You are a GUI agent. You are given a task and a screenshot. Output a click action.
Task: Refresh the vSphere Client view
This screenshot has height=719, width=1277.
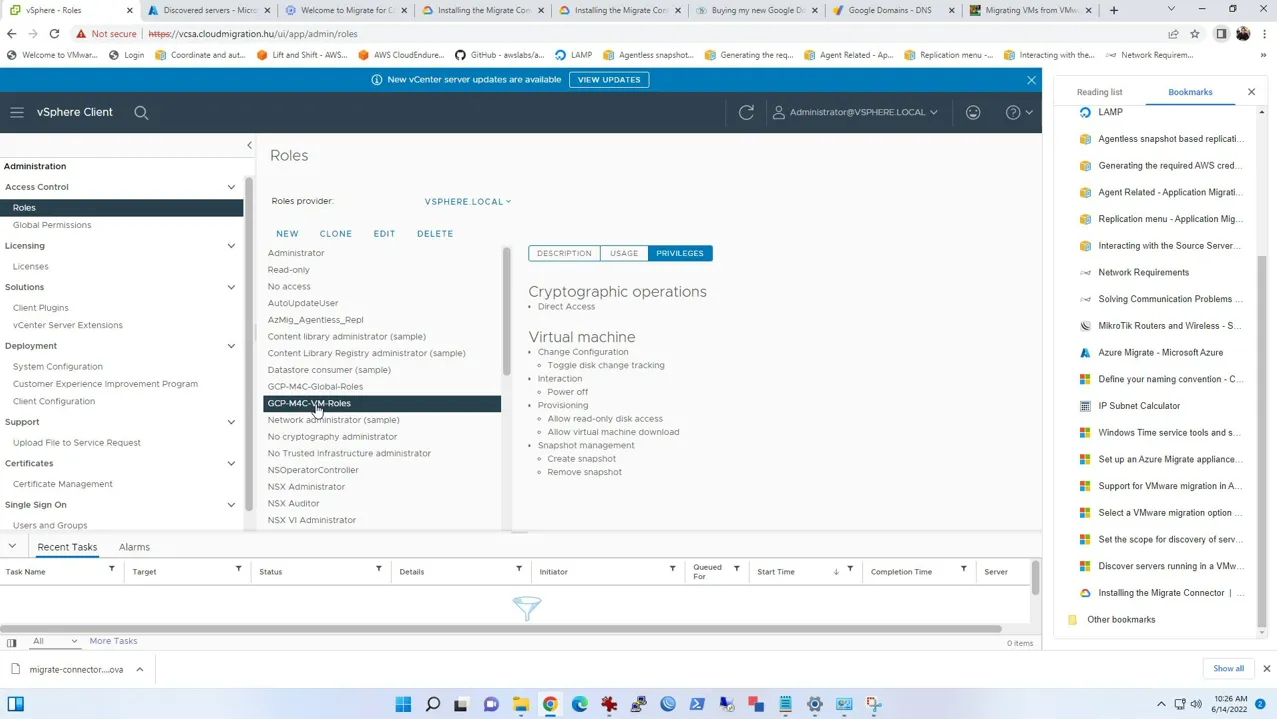pyautogui.click(x=746, y=112)
